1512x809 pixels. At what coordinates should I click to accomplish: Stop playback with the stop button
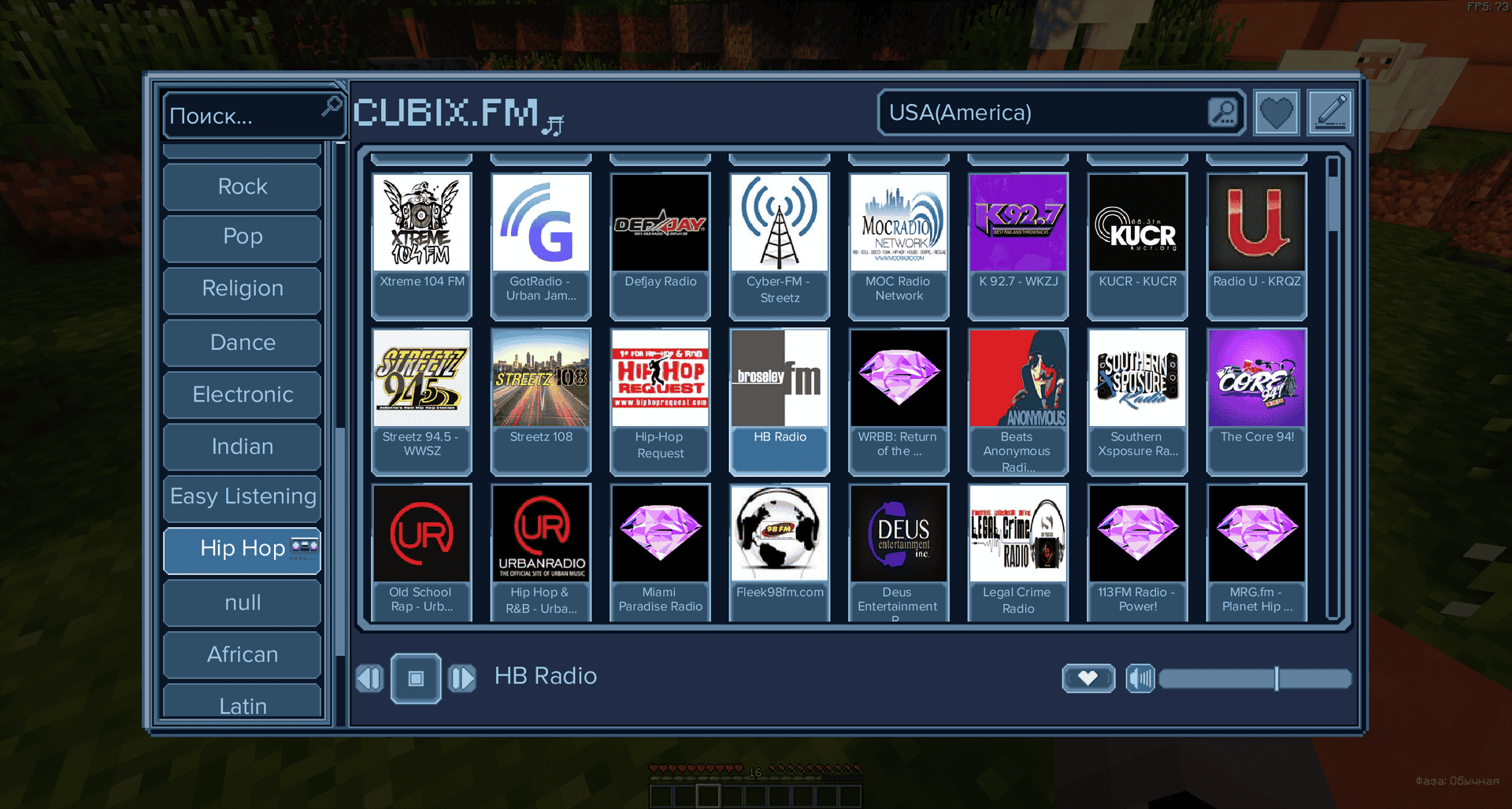tap(416, 678)
